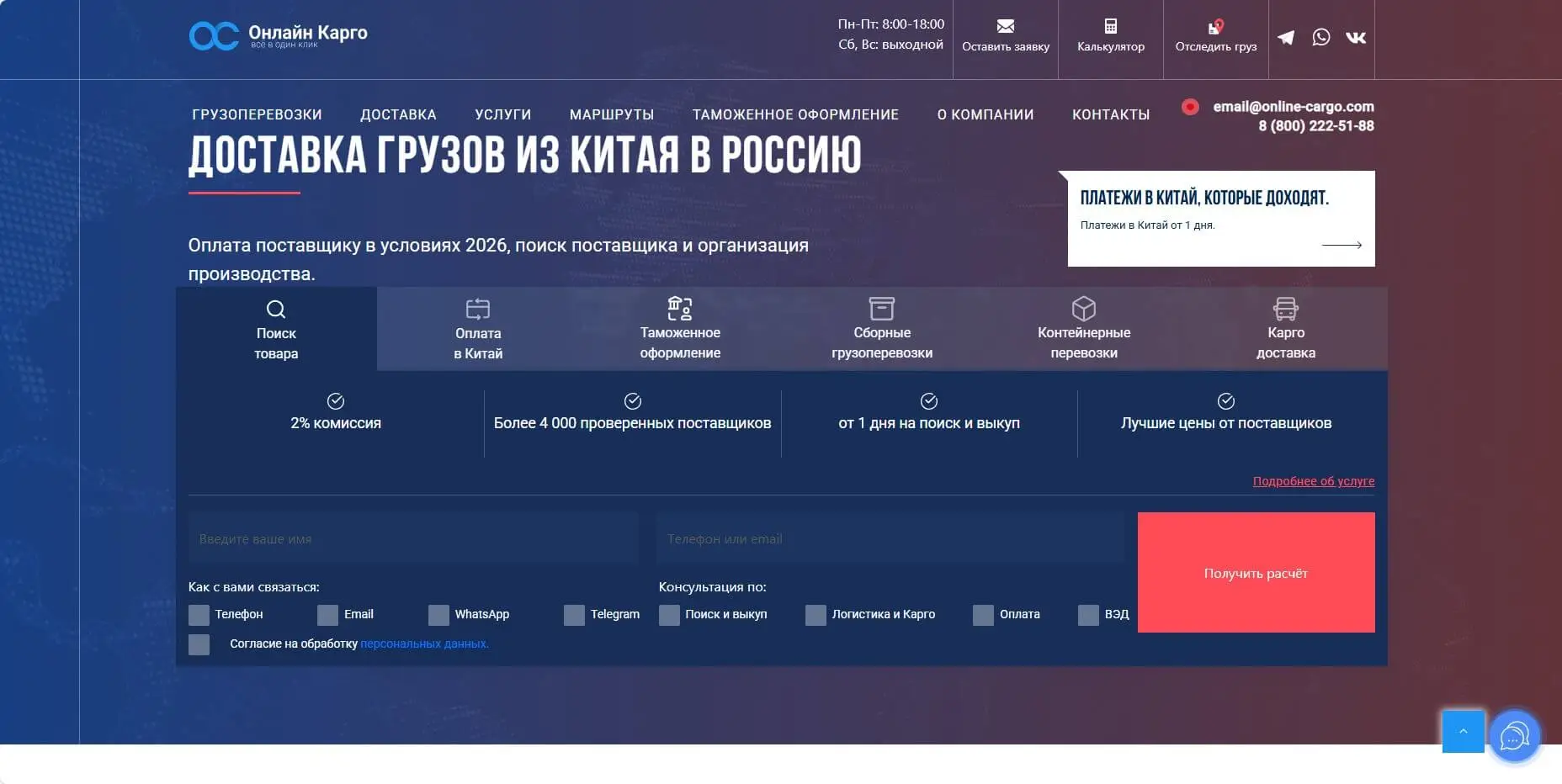Viewport: 1562px width, 784px height.
Task: Select the Карго доставка tab
Action: 1285,330
